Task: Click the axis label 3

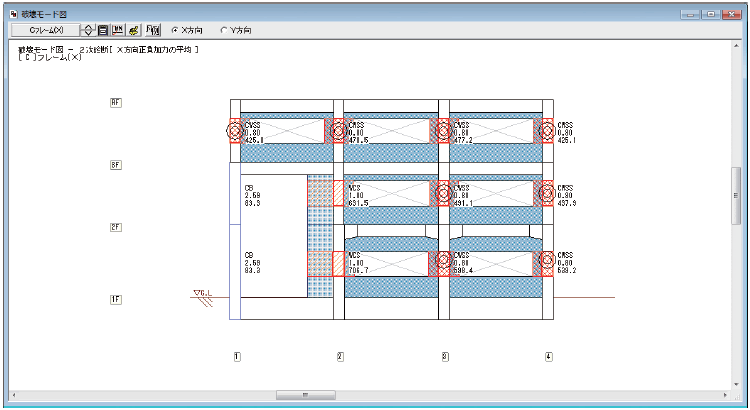Action: point(445,356)
